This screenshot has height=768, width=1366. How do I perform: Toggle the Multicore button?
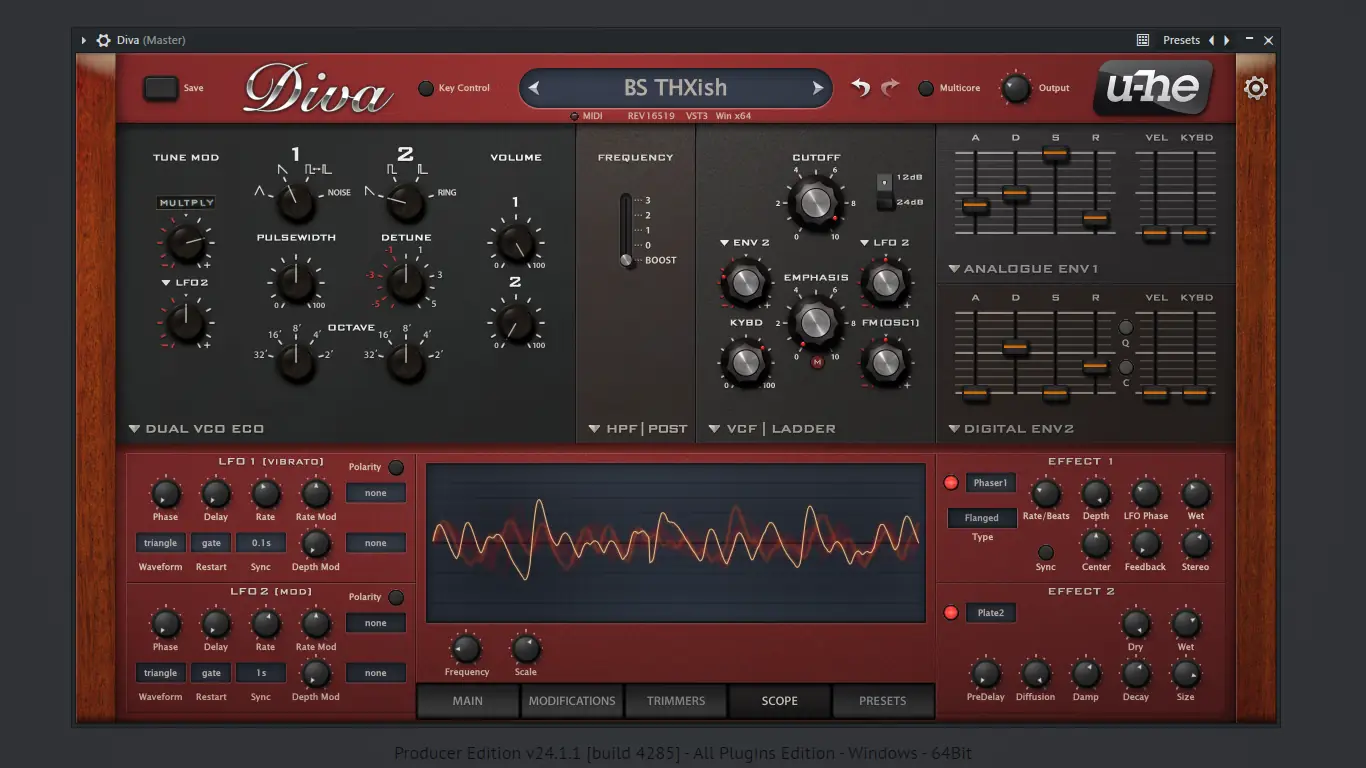[x=926, y=88]
